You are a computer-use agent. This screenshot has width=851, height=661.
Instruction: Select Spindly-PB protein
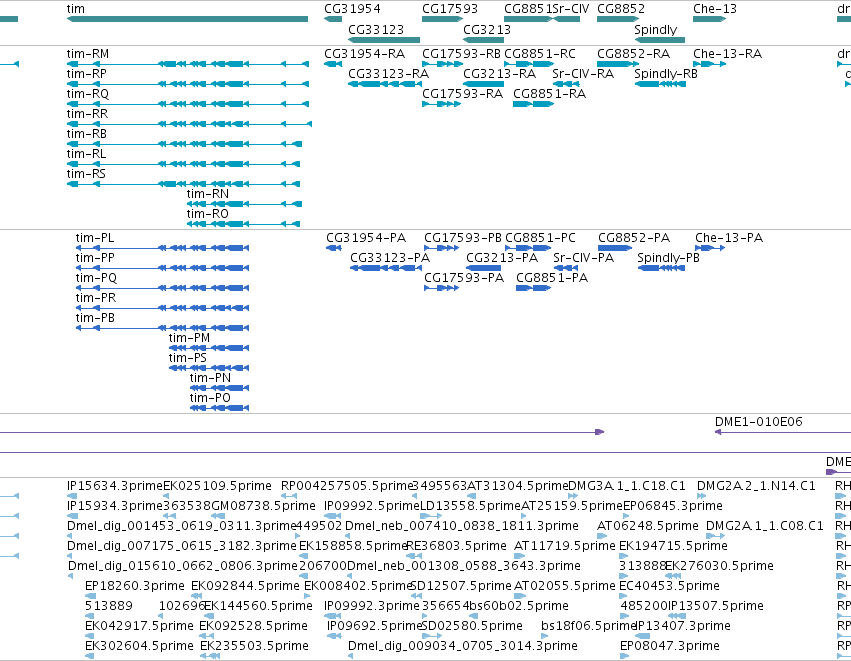click(661, 268)
